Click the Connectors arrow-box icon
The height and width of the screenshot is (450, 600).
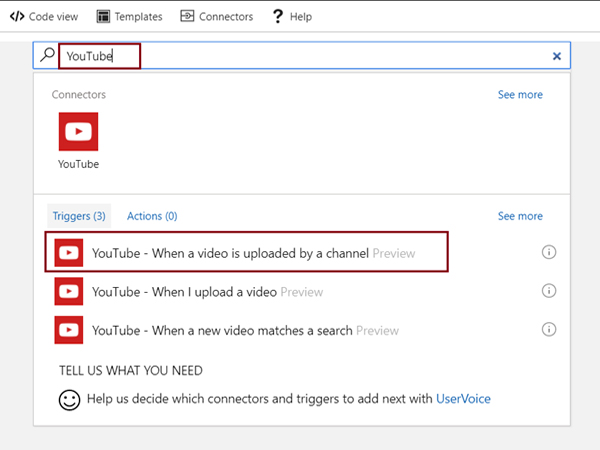187,16
